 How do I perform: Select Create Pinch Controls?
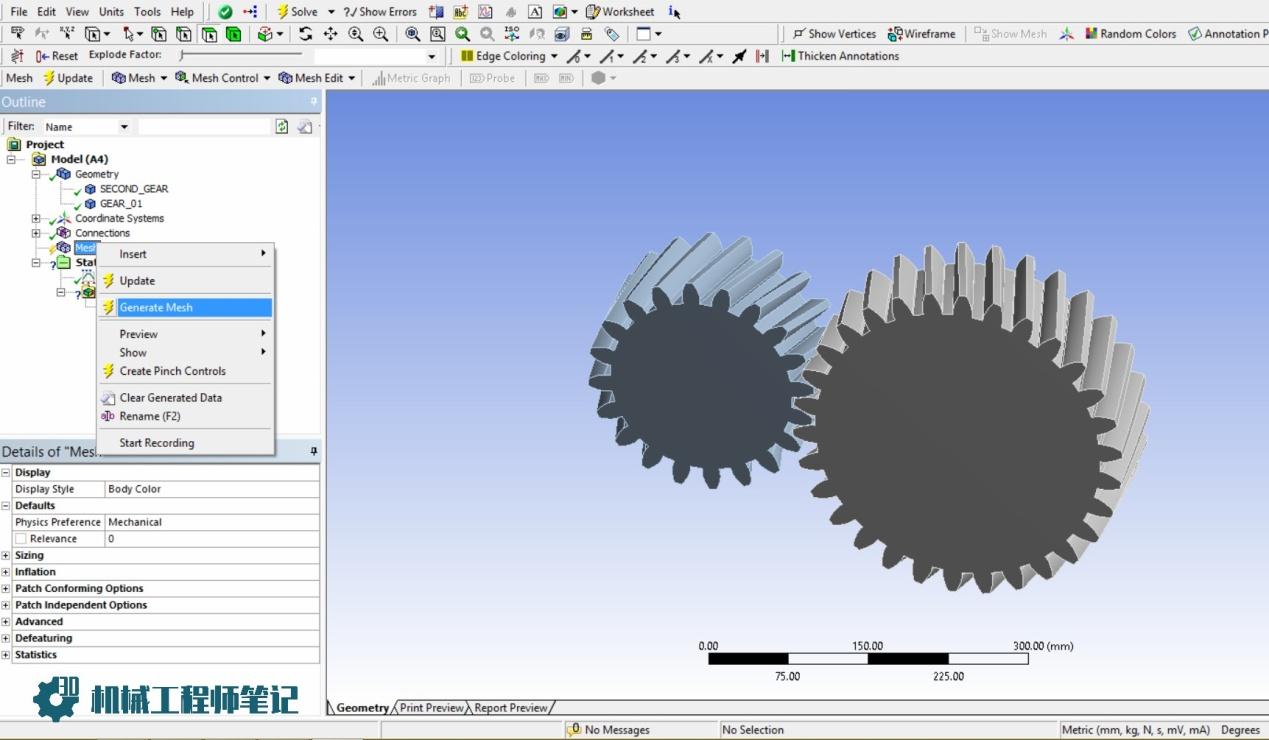(x=185, y=371)
